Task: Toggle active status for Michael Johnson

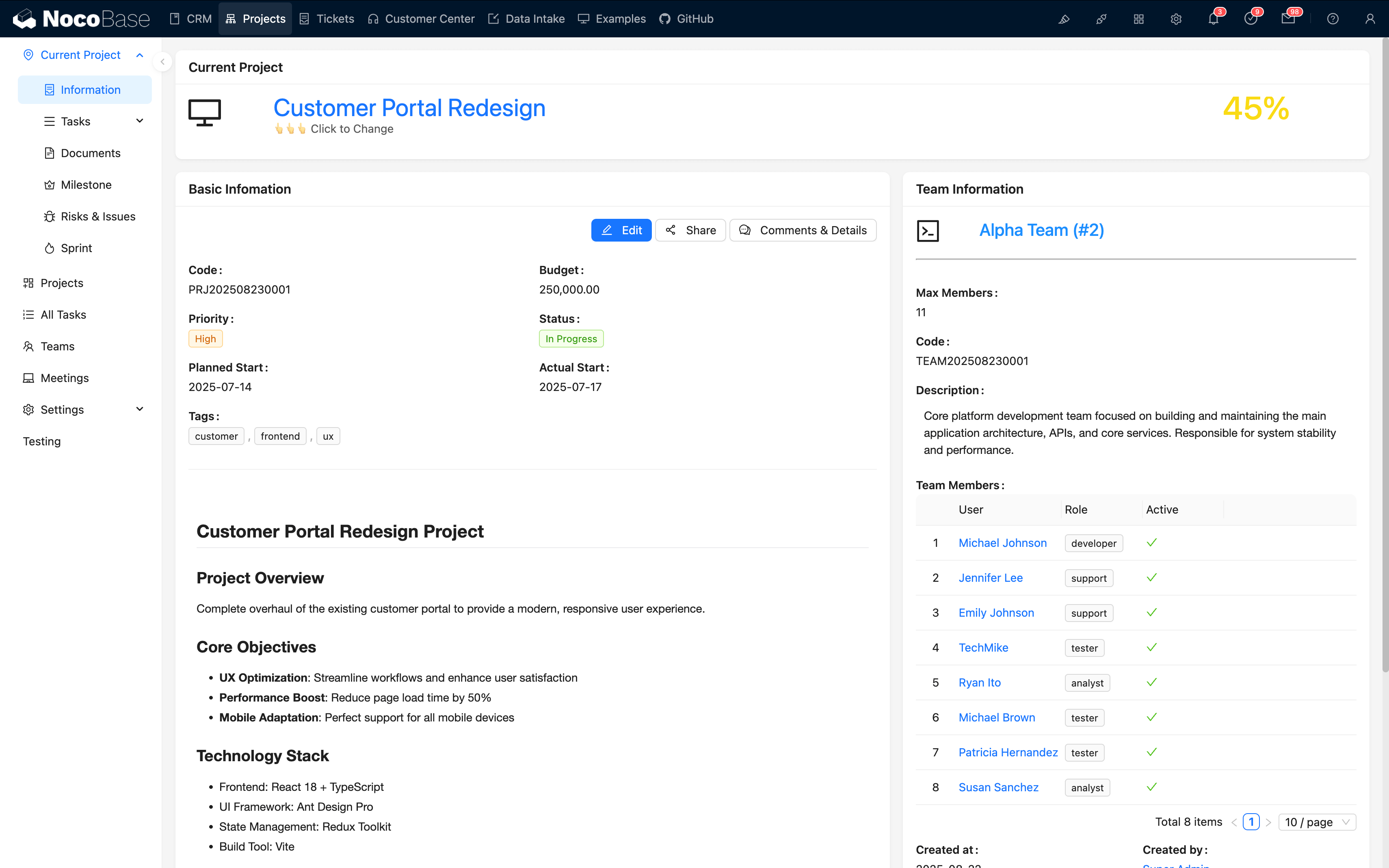Action: click(1151, 542)
